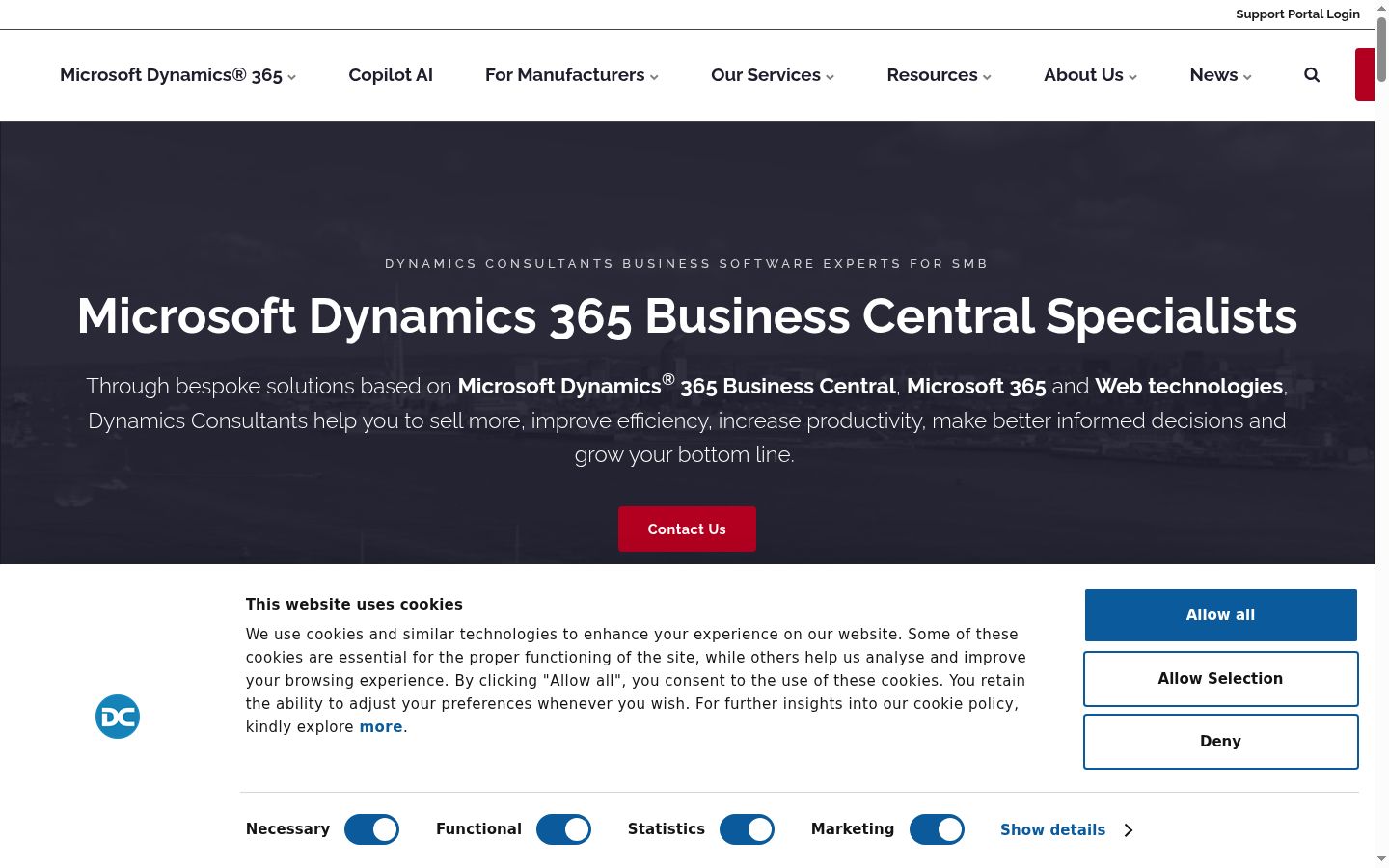Click the 'Dynamics Consultants Business Software Experts for SMB' tagline
The height and width of the screenshot is (868, 1389).
pyautogui.click(x=687, y=264)
